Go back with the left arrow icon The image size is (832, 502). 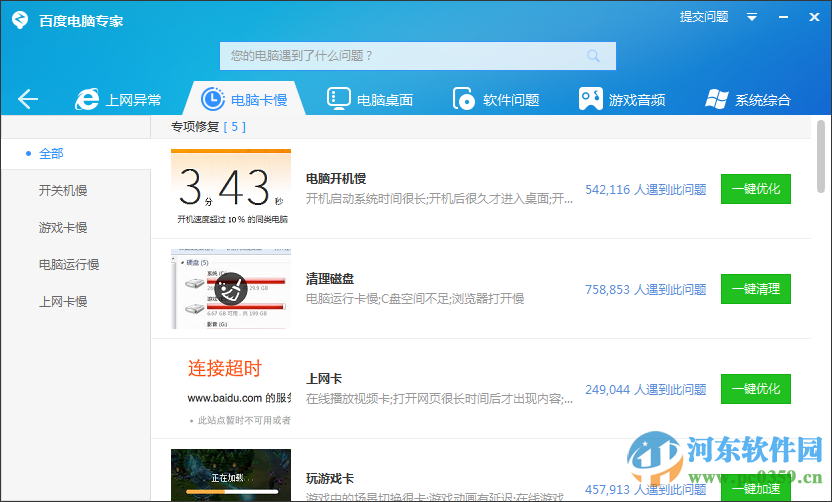click(x=28, y=99)
